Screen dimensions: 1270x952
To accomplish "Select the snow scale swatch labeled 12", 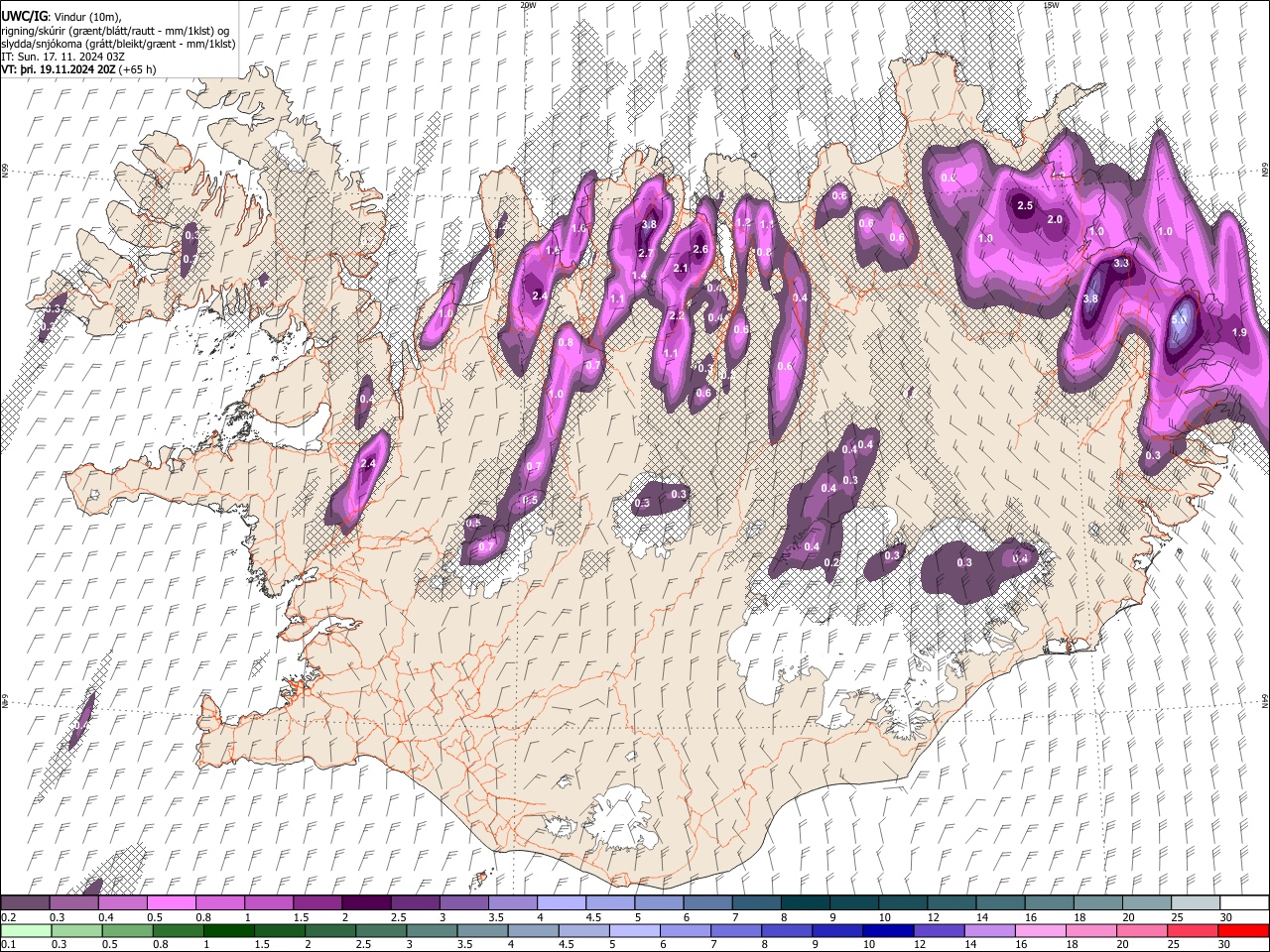I will pyautogui.click(x=950, y=902).
